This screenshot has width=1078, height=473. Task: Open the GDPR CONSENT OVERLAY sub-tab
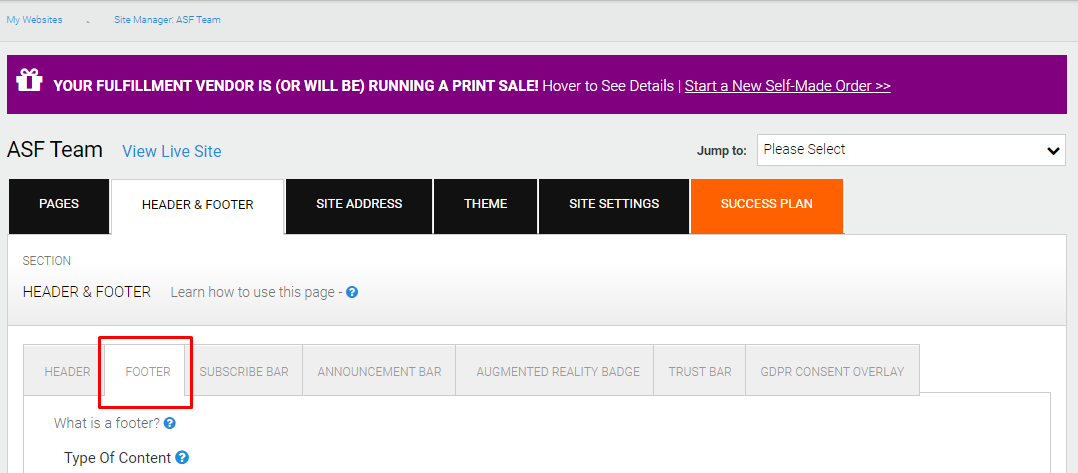pyautogui.click(x=832, y=372)
